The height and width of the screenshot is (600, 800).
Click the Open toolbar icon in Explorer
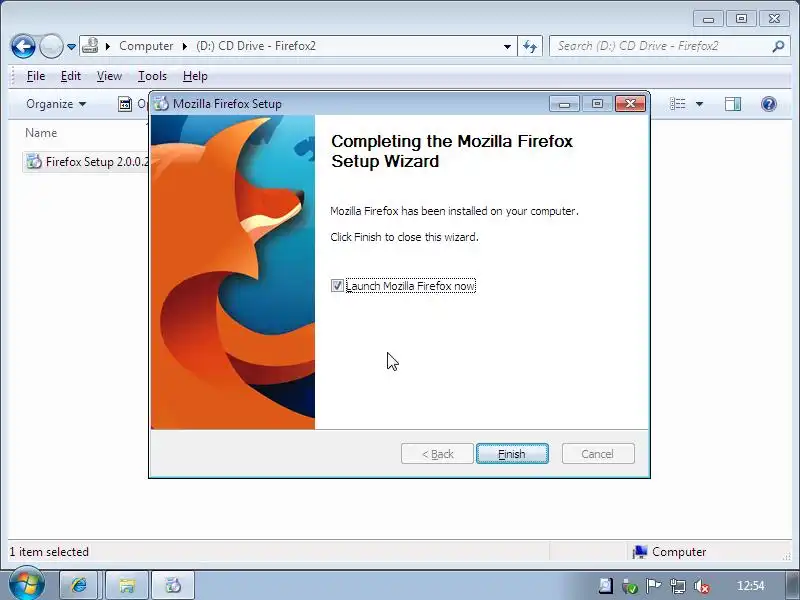[125, 104]
